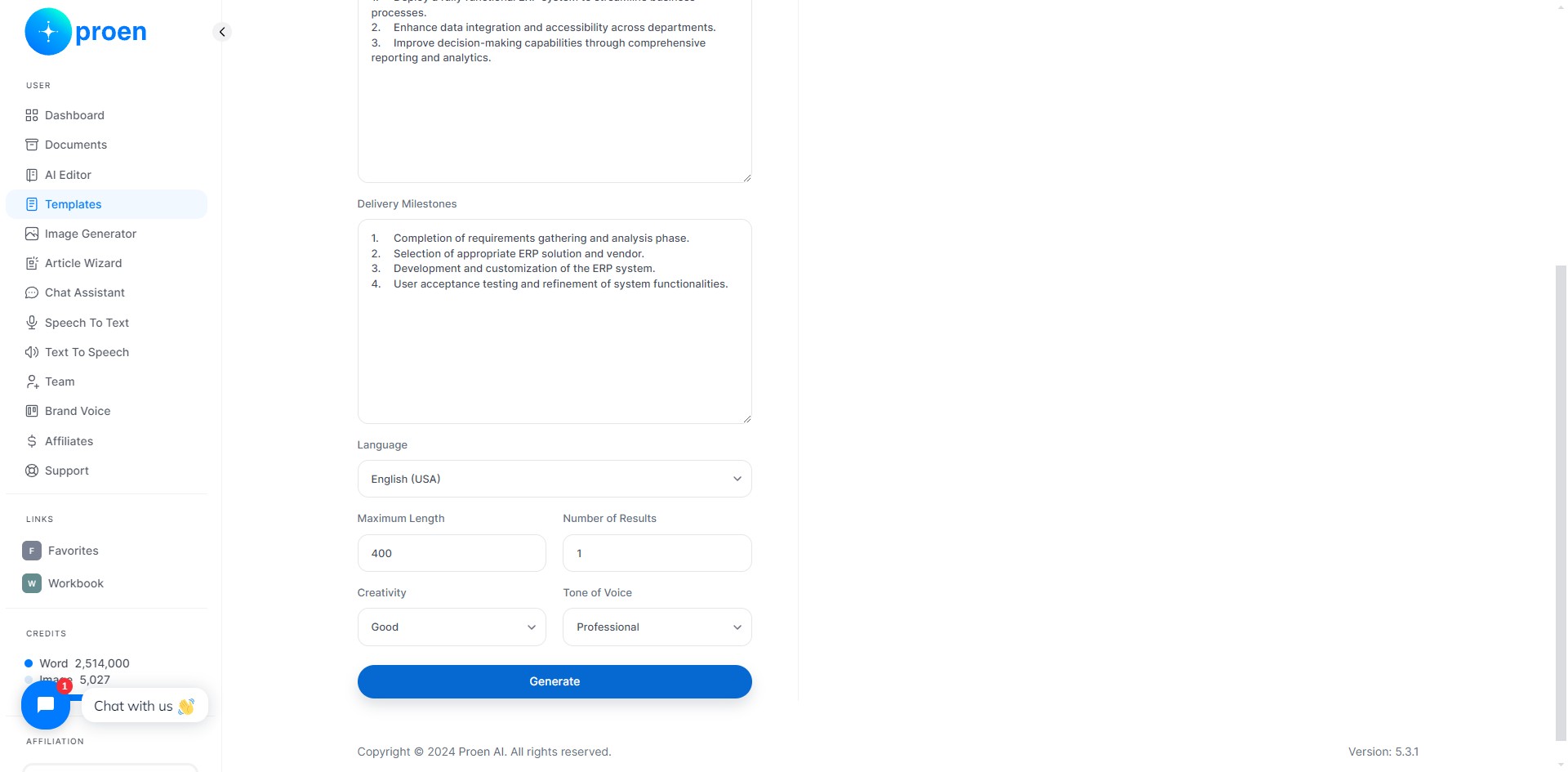Click the Generate button

point(555,681)
